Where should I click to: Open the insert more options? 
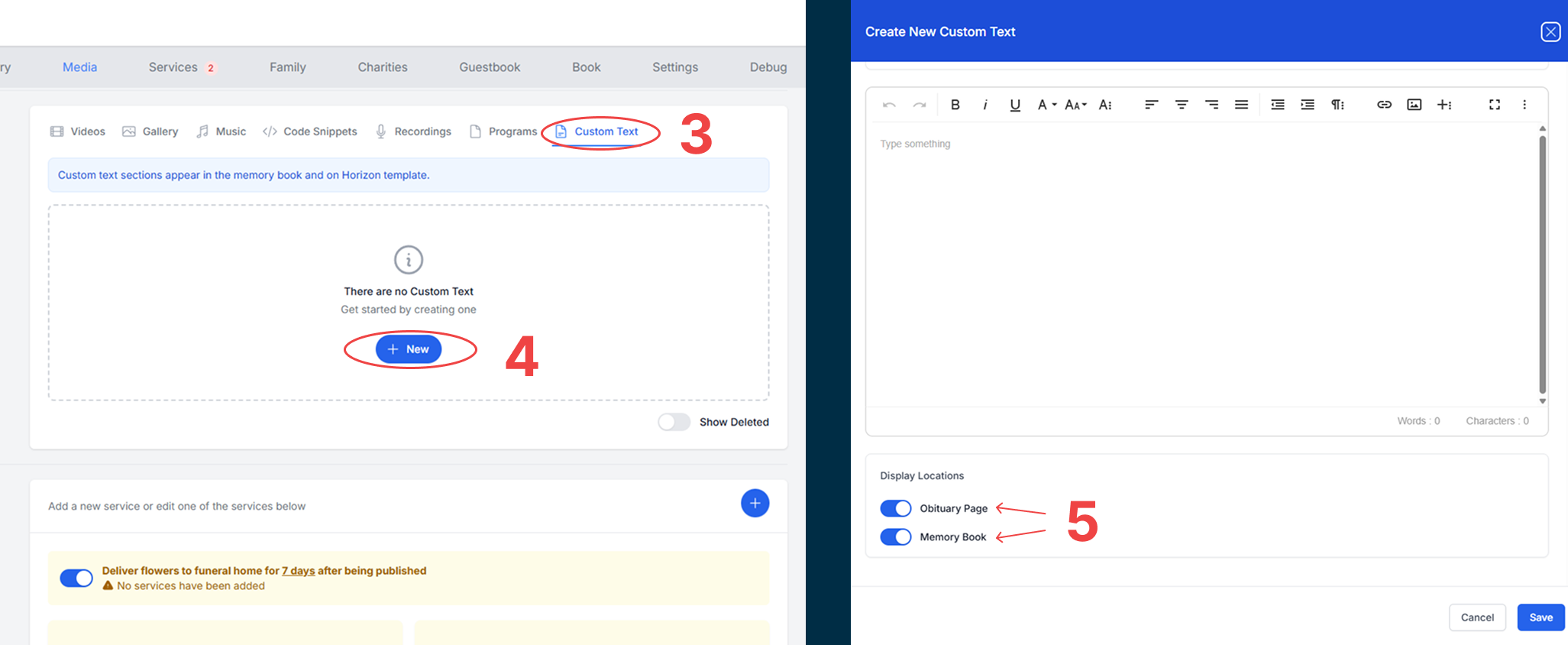tap(1444, 105)
